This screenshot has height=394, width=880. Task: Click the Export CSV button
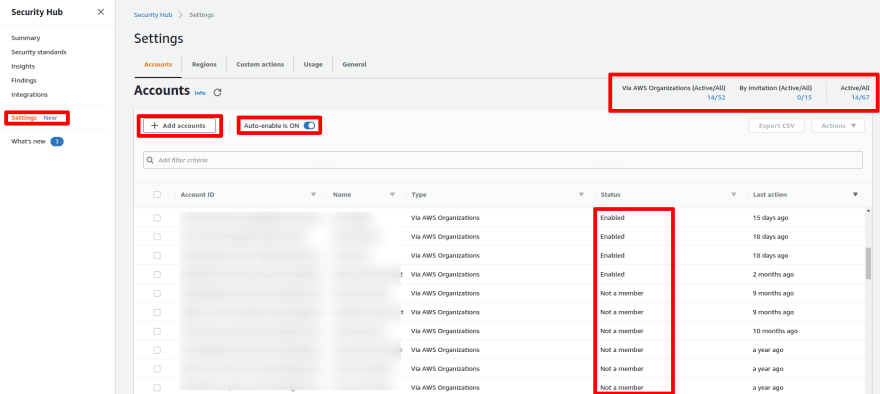click(x=777, y=126)
